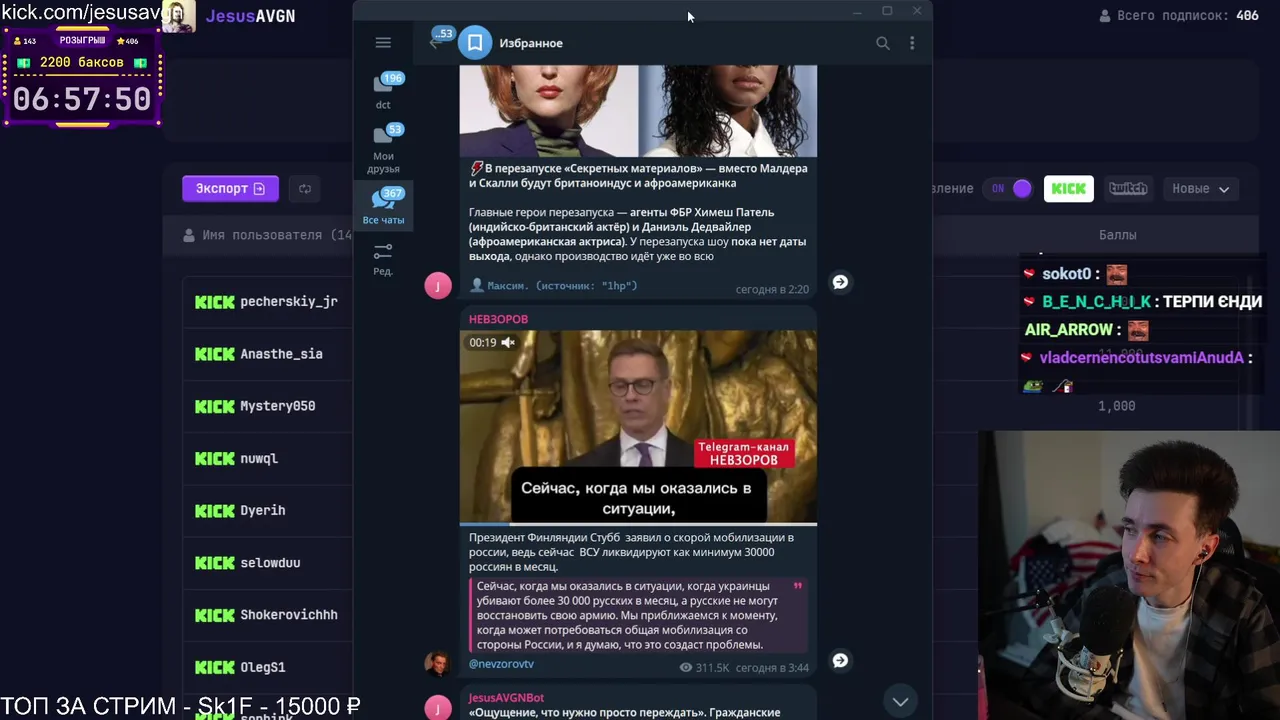
Task: Expand the Новые sorting dropdown
Action: click(1200, 188)
